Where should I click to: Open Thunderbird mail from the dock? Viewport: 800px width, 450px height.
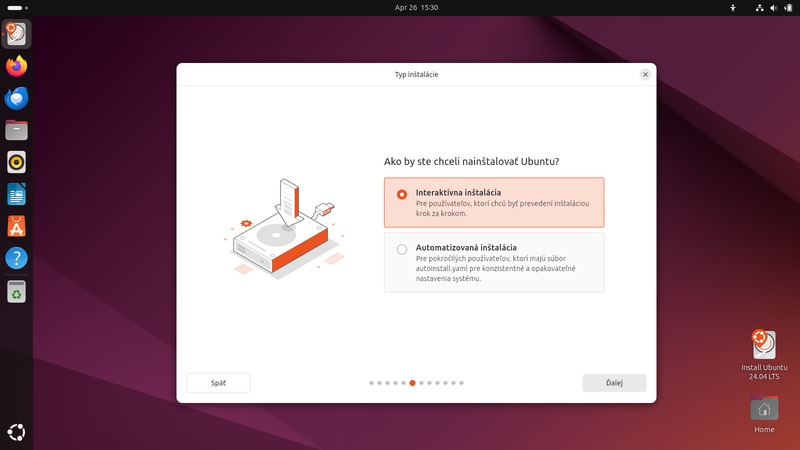[x=16, y=98]
